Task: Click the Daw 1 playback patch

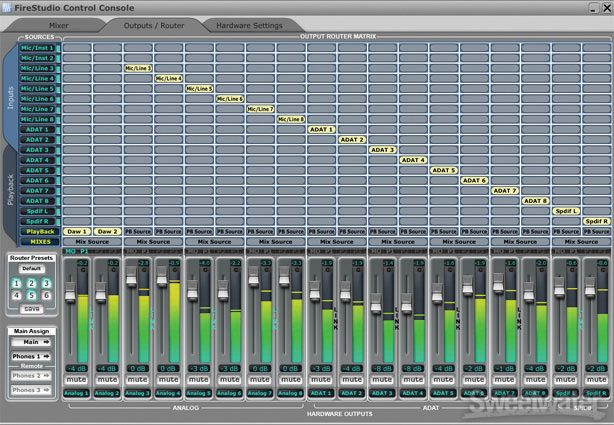Action: [77, 231]
